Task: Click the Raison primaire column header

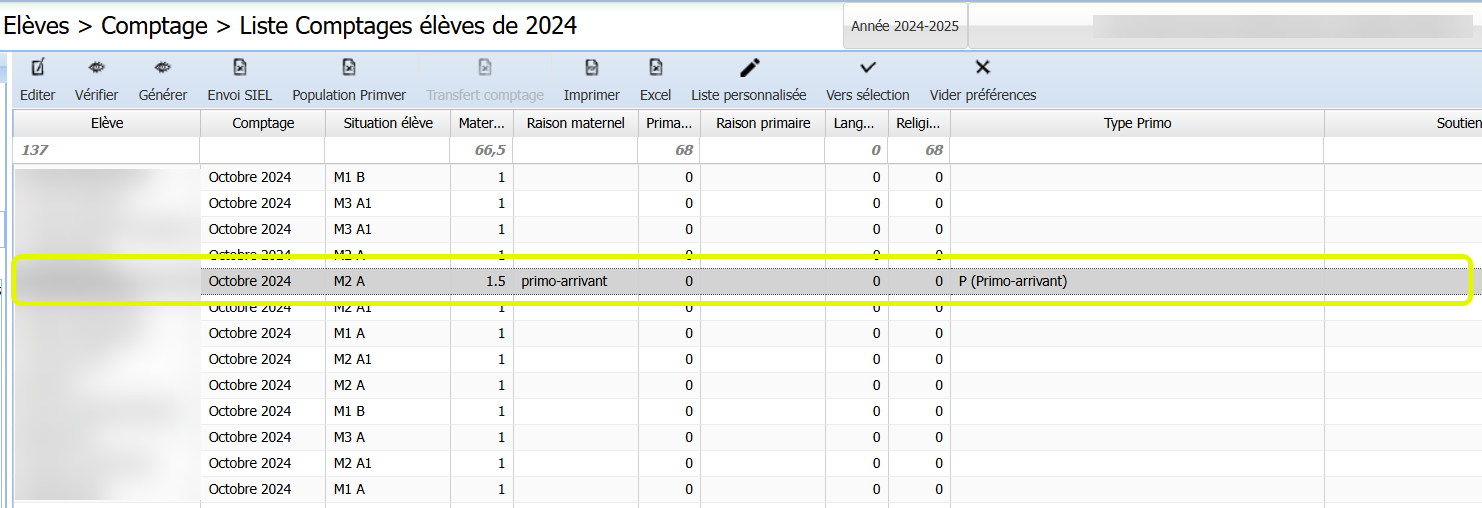Action: pos(762,124)
